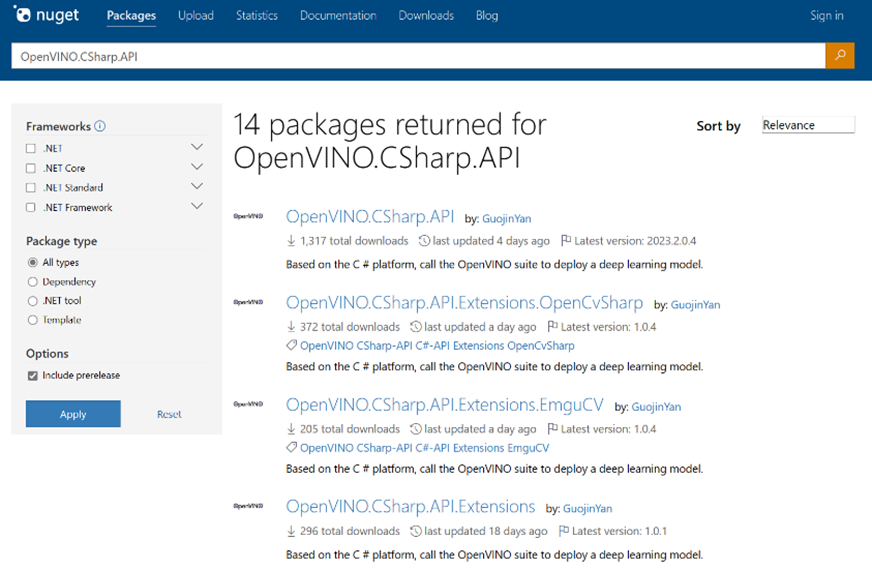This screenshot has width=872, height=570.
Task: Click the OpenVINO.CSharp.API.Extensions package logo thumbnail
Action: tap(248, 506)
